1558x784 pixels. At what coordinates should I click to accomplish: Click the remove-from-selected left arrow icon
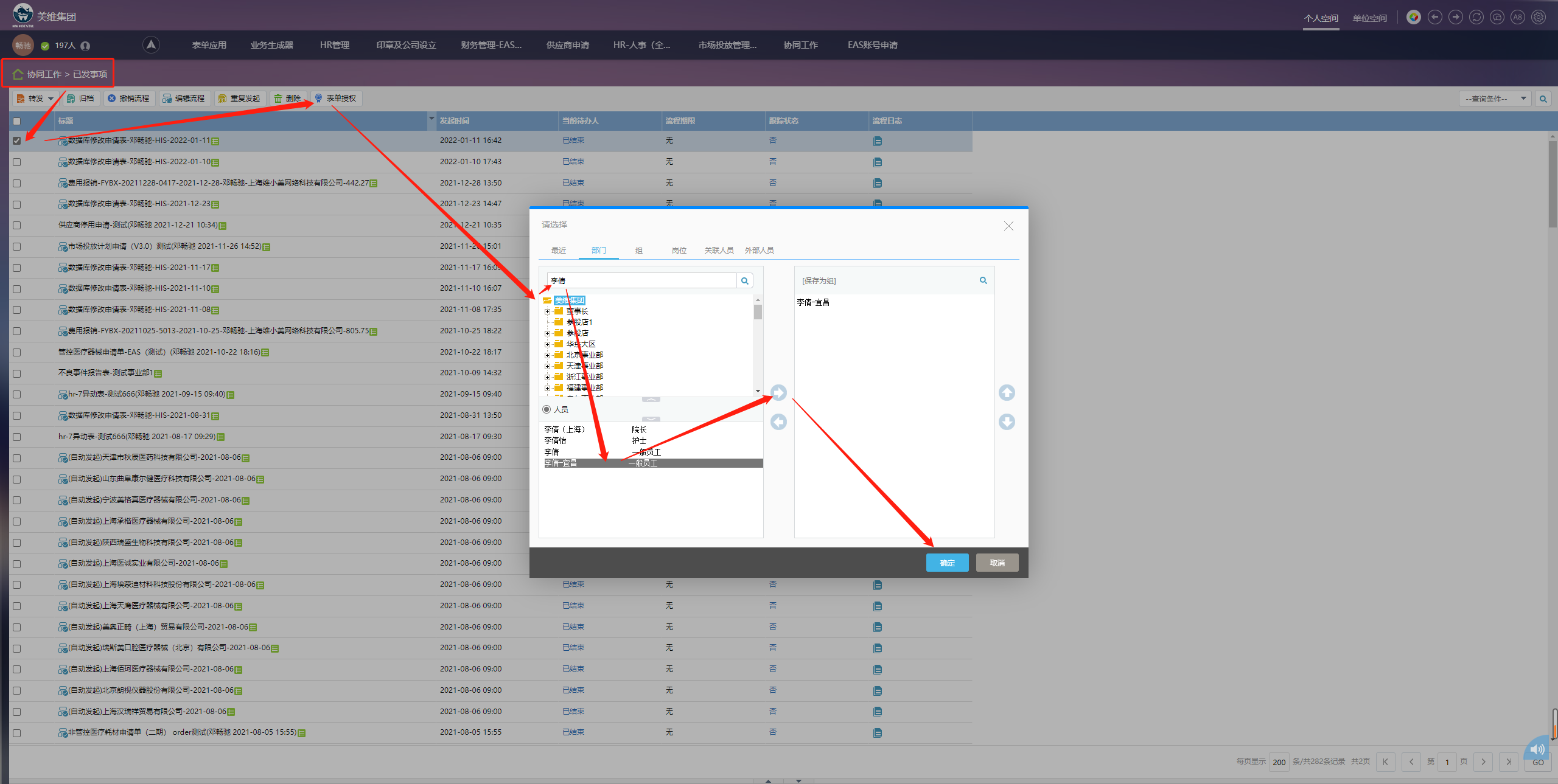click(x=778, y=421)
